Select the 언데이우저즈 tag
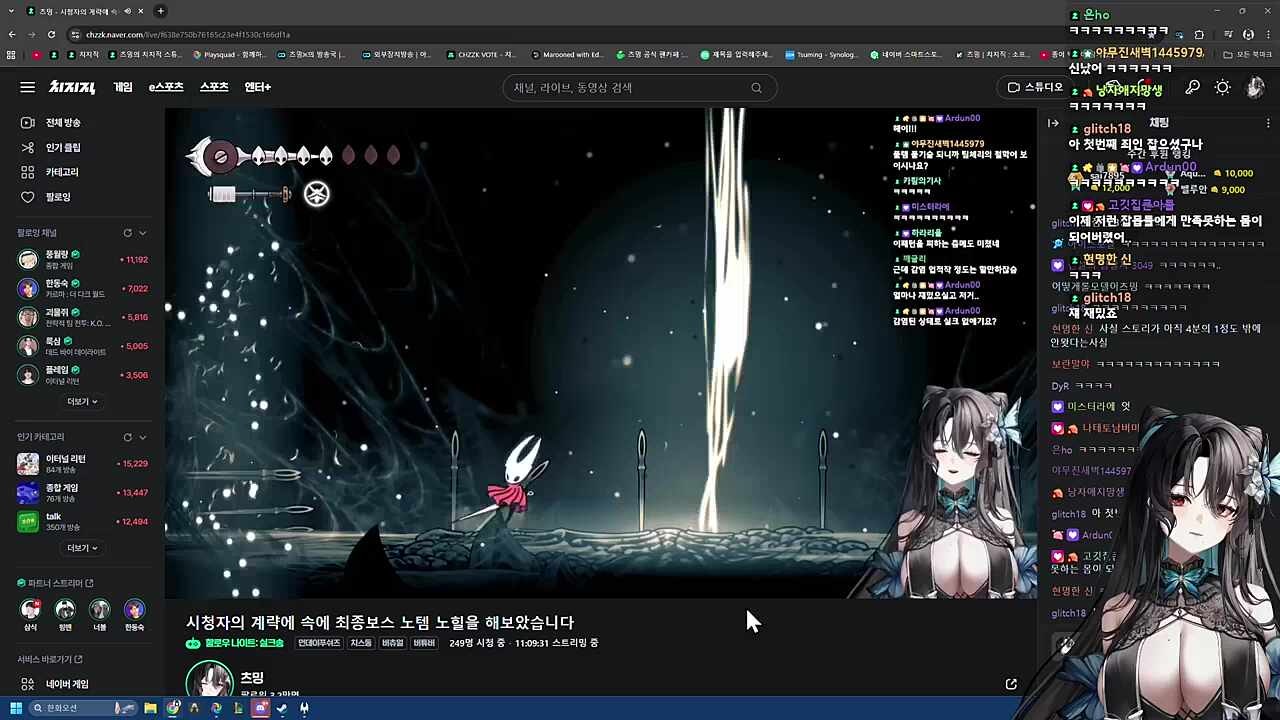This screenshot has height=720, width=1280. pyautogui.click(x=319, y=643)
